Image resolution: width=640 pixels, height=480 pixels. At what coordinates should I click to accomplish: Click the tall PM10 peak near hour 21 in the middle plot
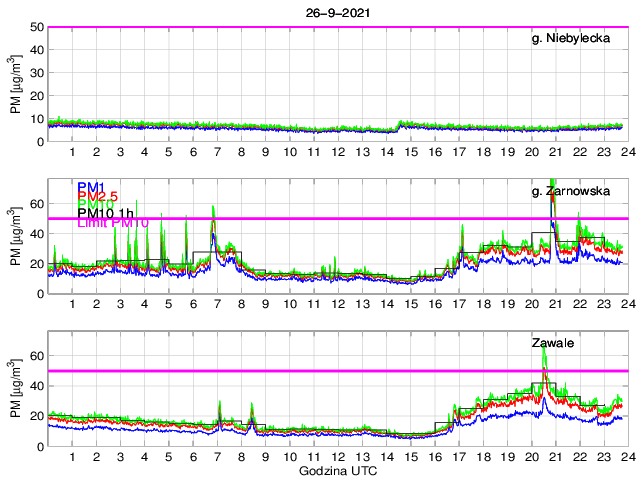tap(553, 195)
